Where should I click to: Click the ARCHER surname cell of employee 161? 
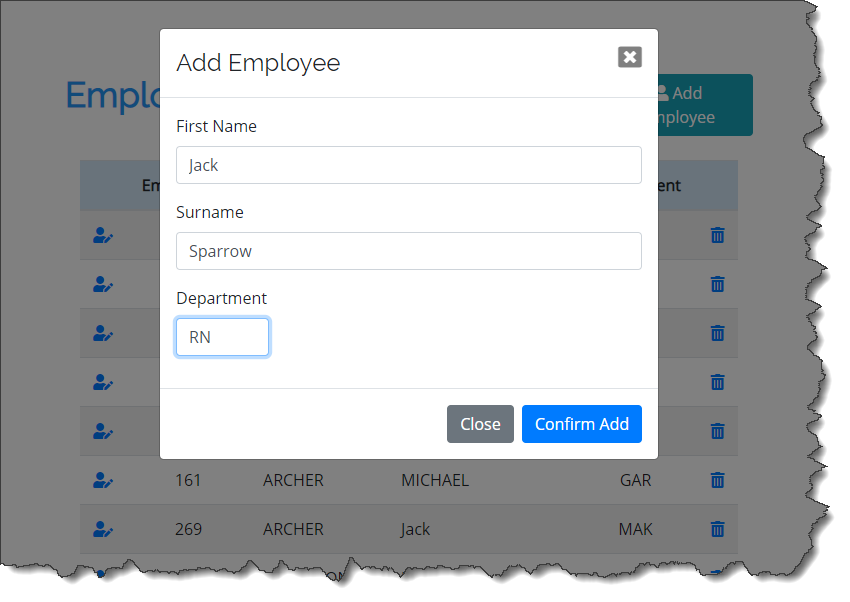pos(293,480)
